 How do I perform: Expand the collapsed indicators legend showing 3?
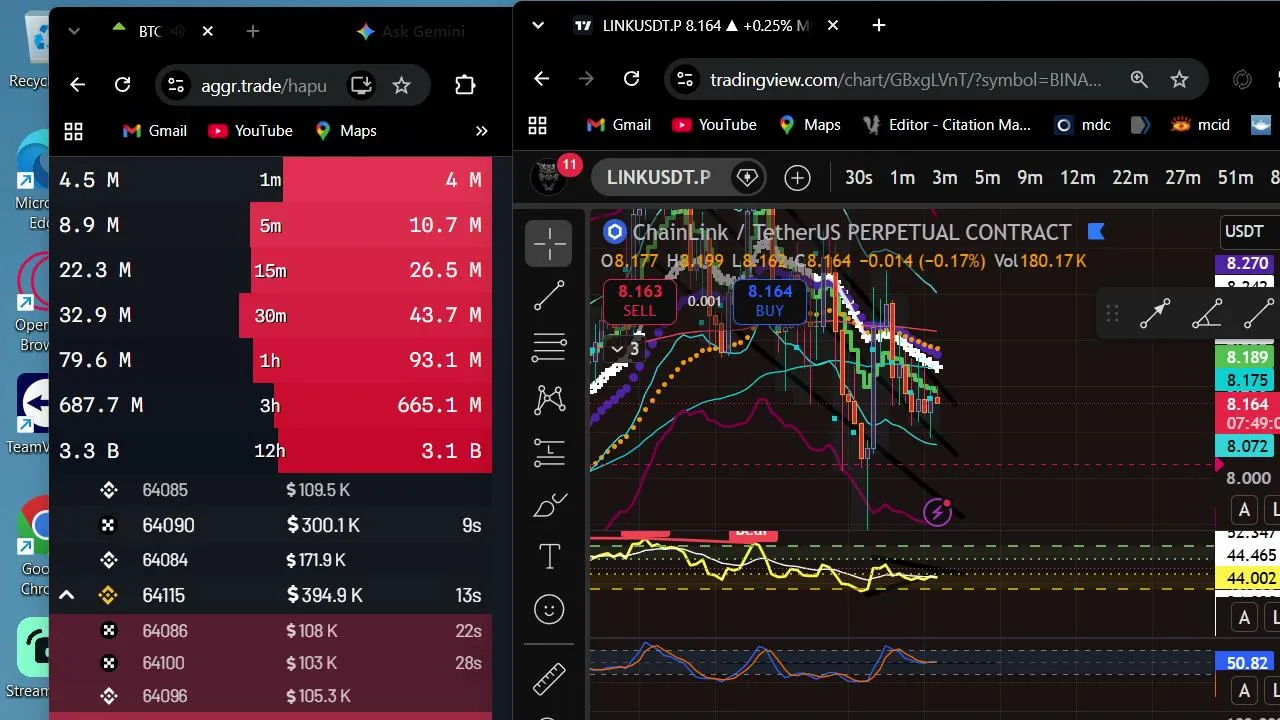(x=625, y=349)
